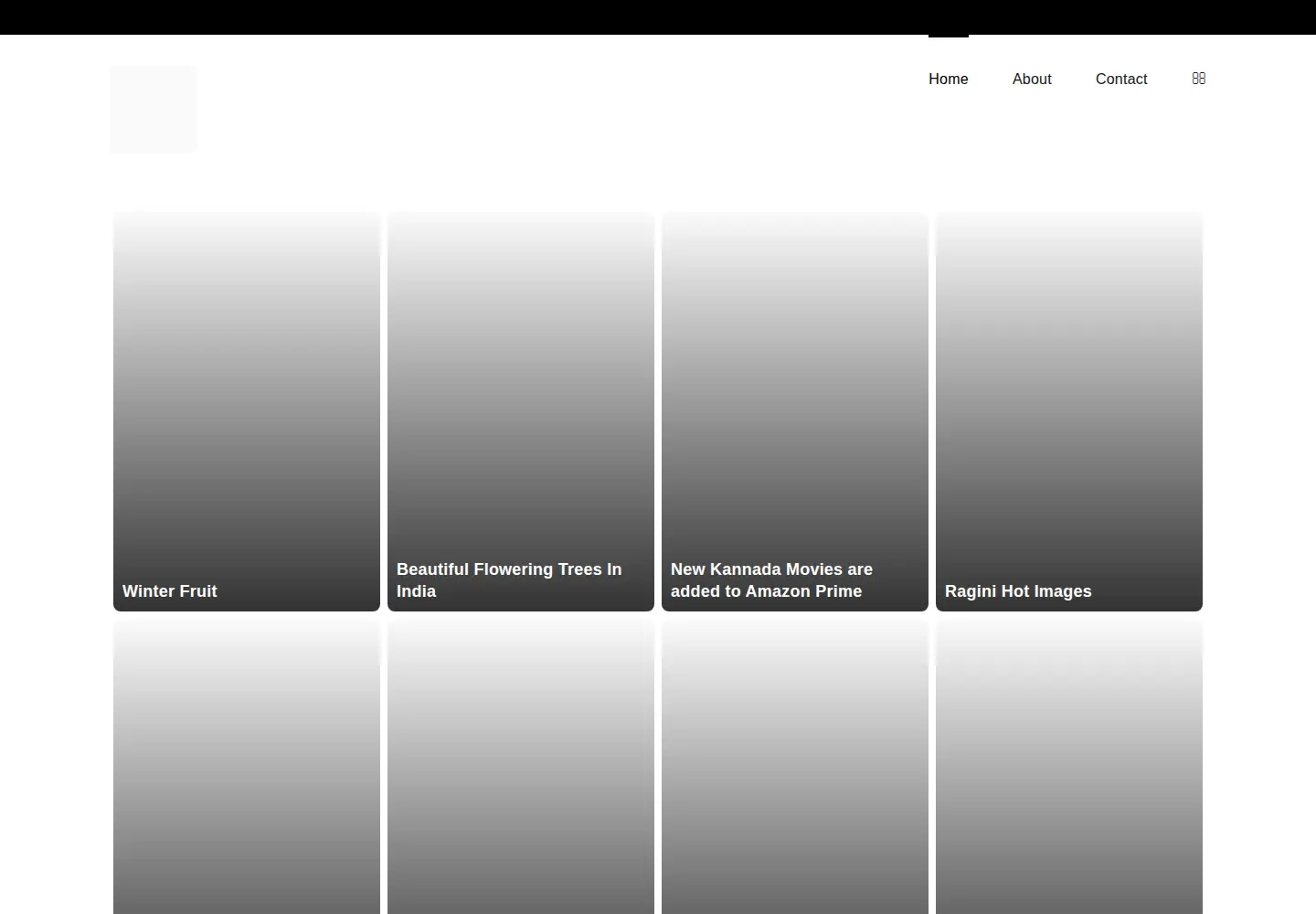Go to the Home menu item
This screenshot has width=1316, height=914.
949,80
